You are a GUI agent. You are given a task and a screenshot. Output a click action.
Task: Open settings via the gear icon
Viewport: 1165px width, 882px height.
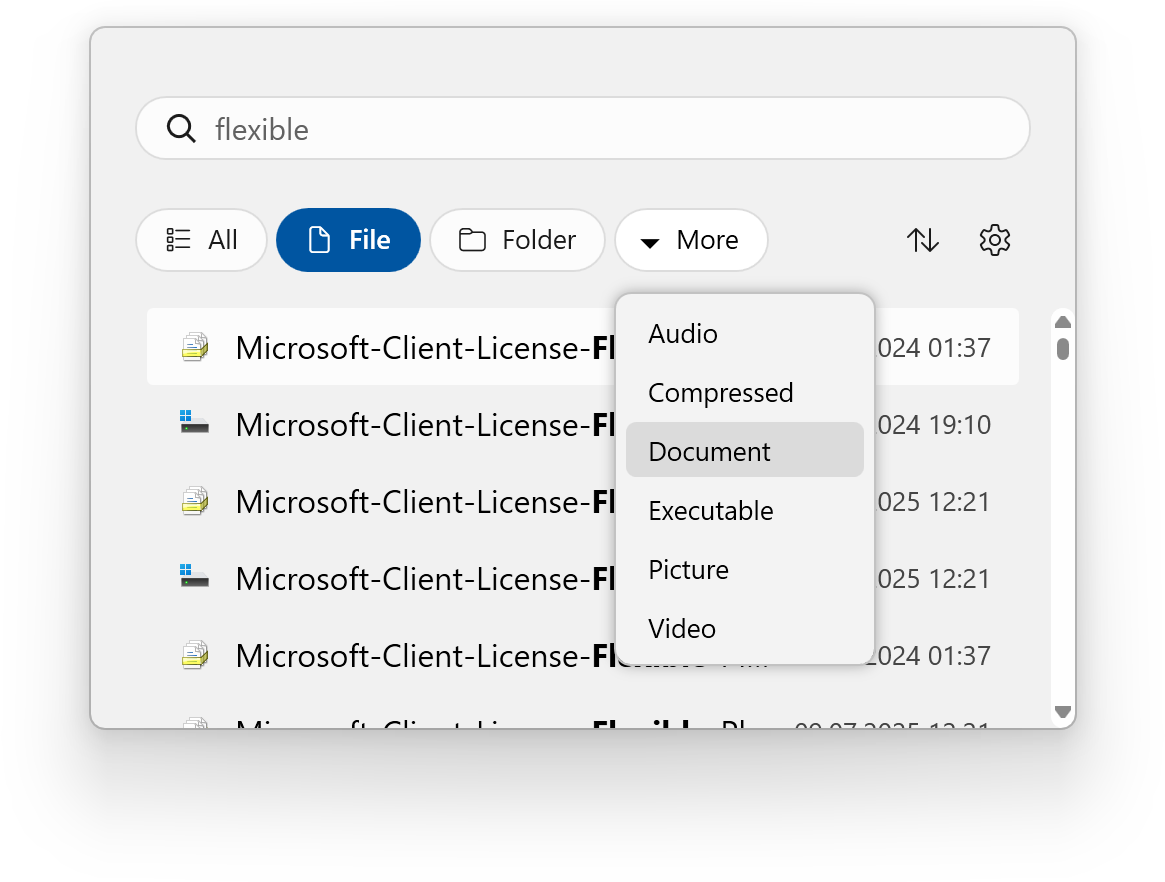994,240
